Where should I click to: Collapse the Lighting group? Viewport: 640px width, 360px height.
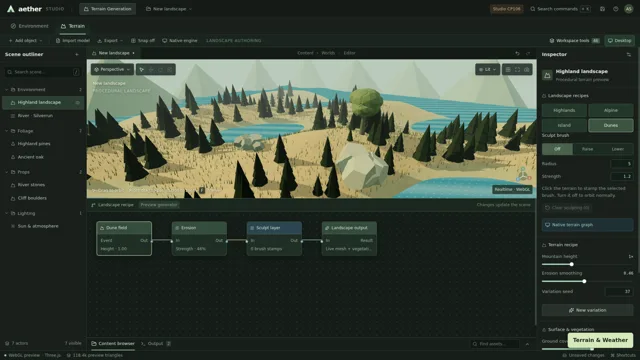[7, 213]
